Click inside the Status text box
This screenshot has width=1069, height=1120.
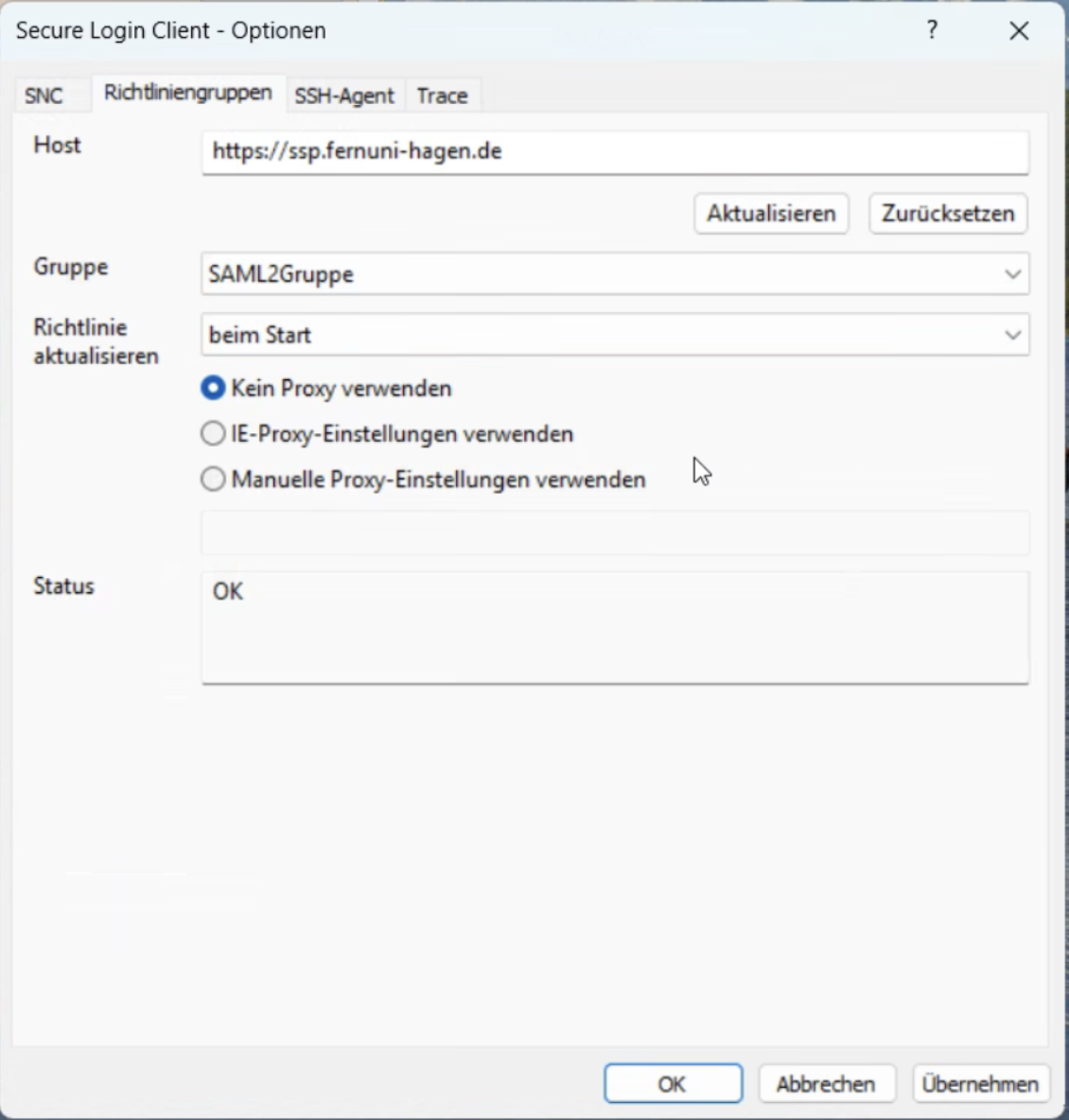point(615,626)
